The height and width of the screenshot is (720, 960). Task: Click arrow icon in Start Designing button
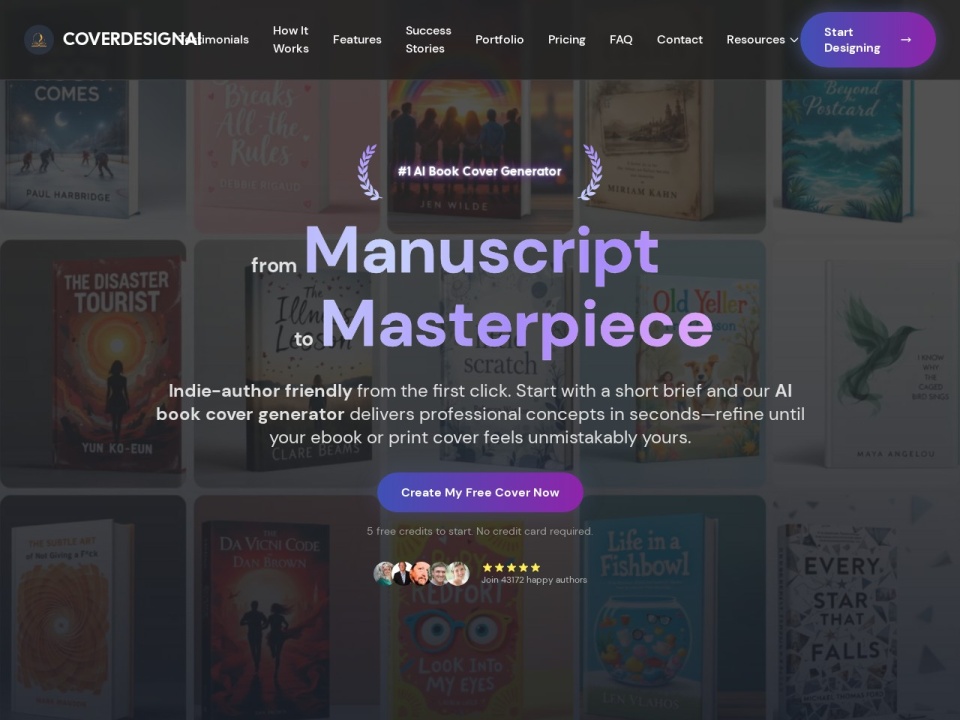tap(906, 40)
